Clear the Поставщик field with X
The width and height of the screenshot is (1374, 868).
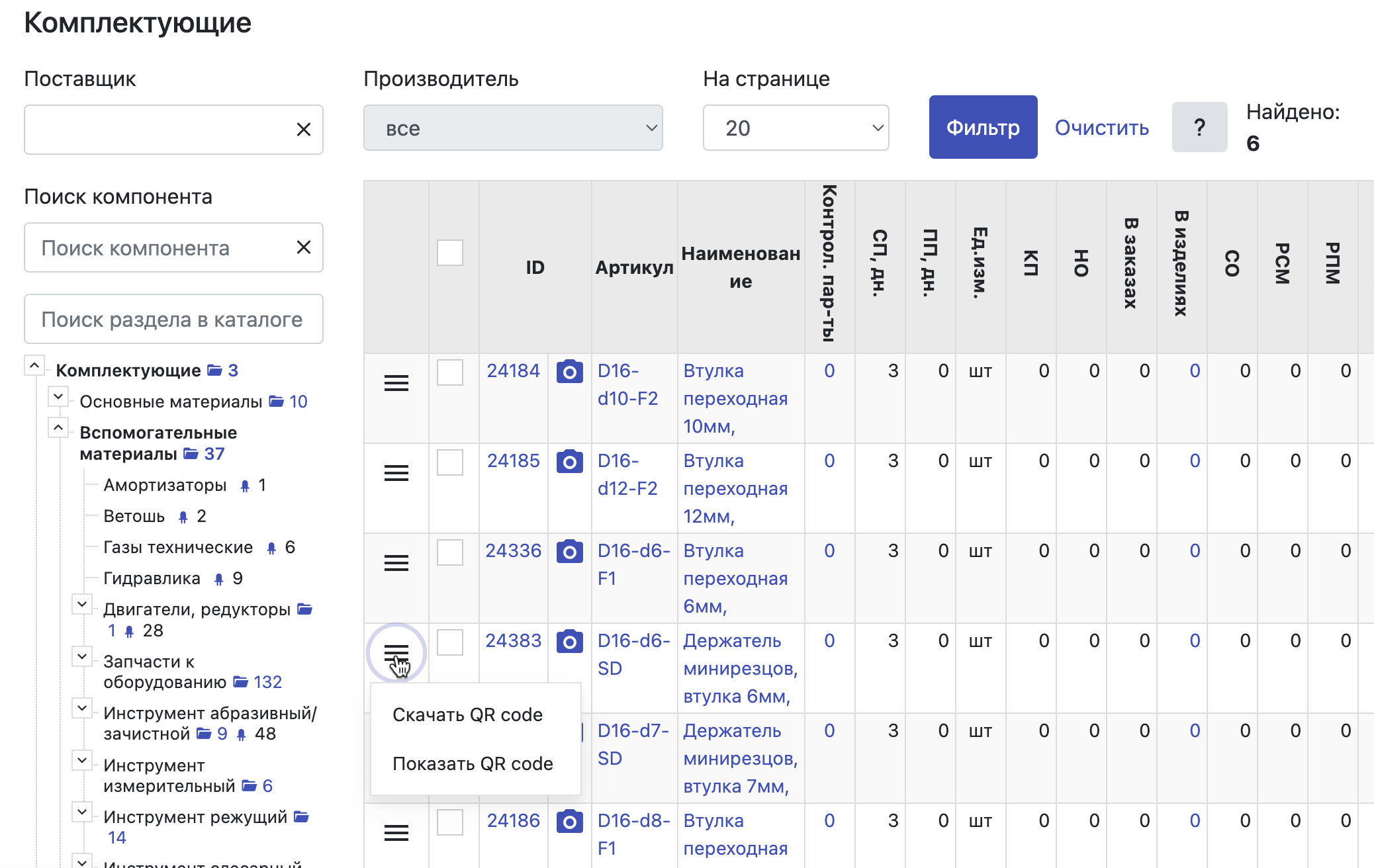click(x=304, y=130)
